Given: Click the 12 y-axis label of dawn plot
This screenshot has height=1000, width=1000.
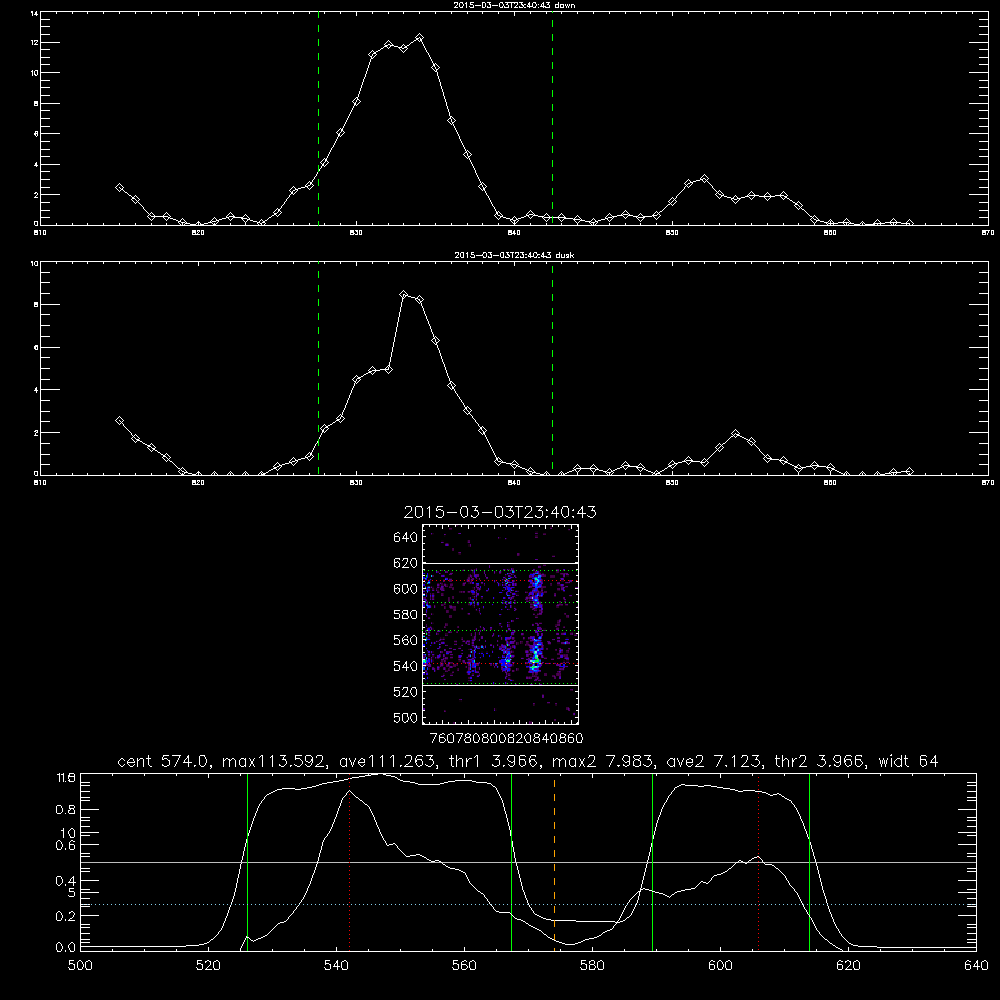Looking at the screenshot, I should (34, 43).
